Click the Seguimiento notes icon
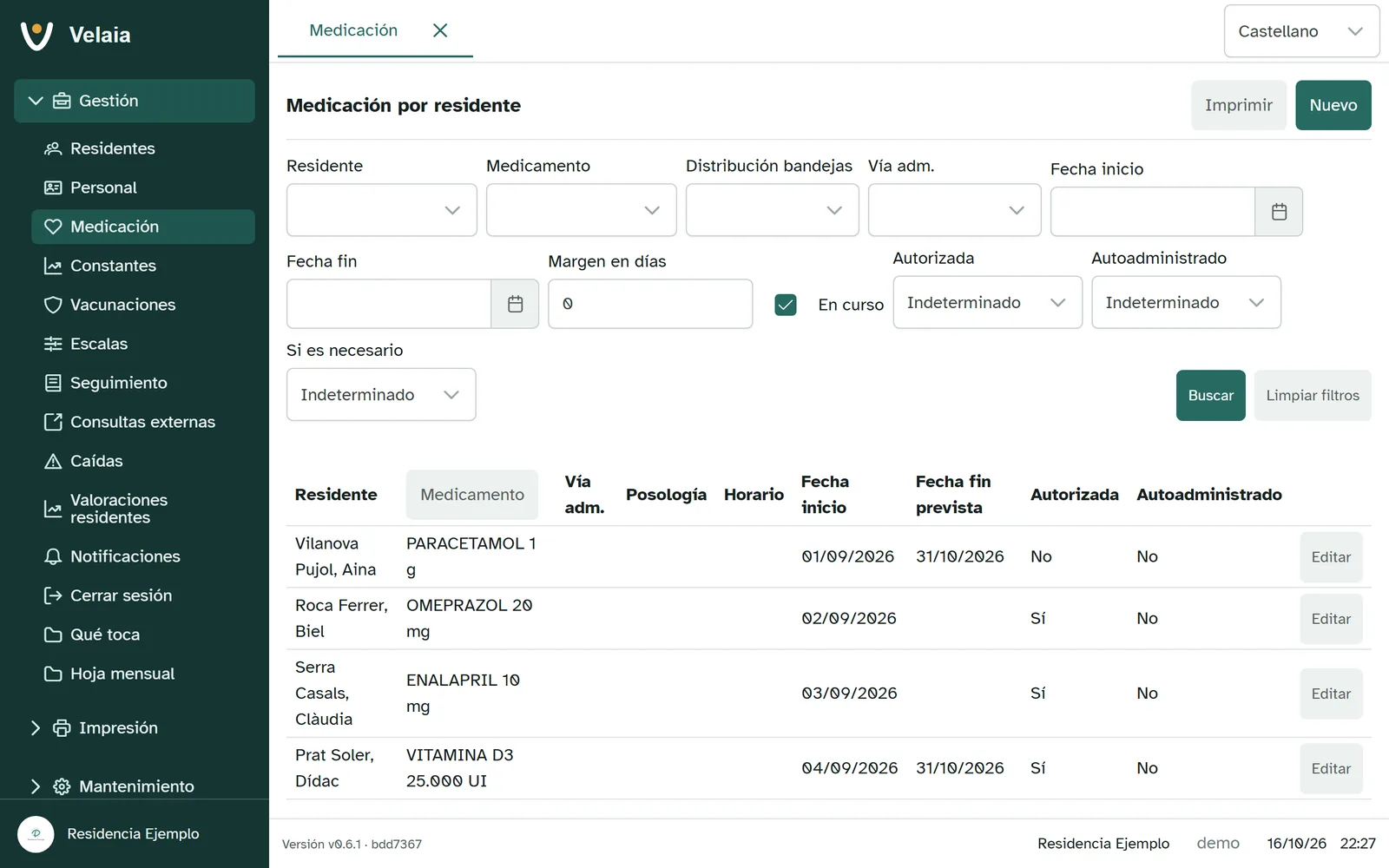The width and height of the screenshot is (1389, 868). pos(53,383)
